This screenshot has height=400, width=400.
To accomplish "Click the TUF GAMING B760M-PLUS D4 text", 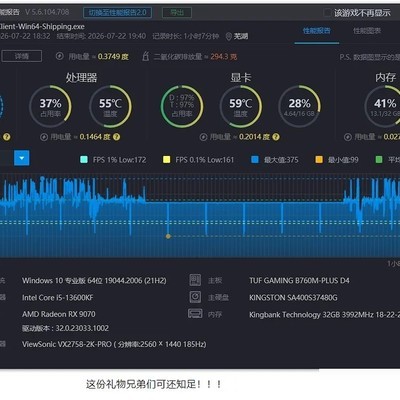I will (x=299, y=281).
